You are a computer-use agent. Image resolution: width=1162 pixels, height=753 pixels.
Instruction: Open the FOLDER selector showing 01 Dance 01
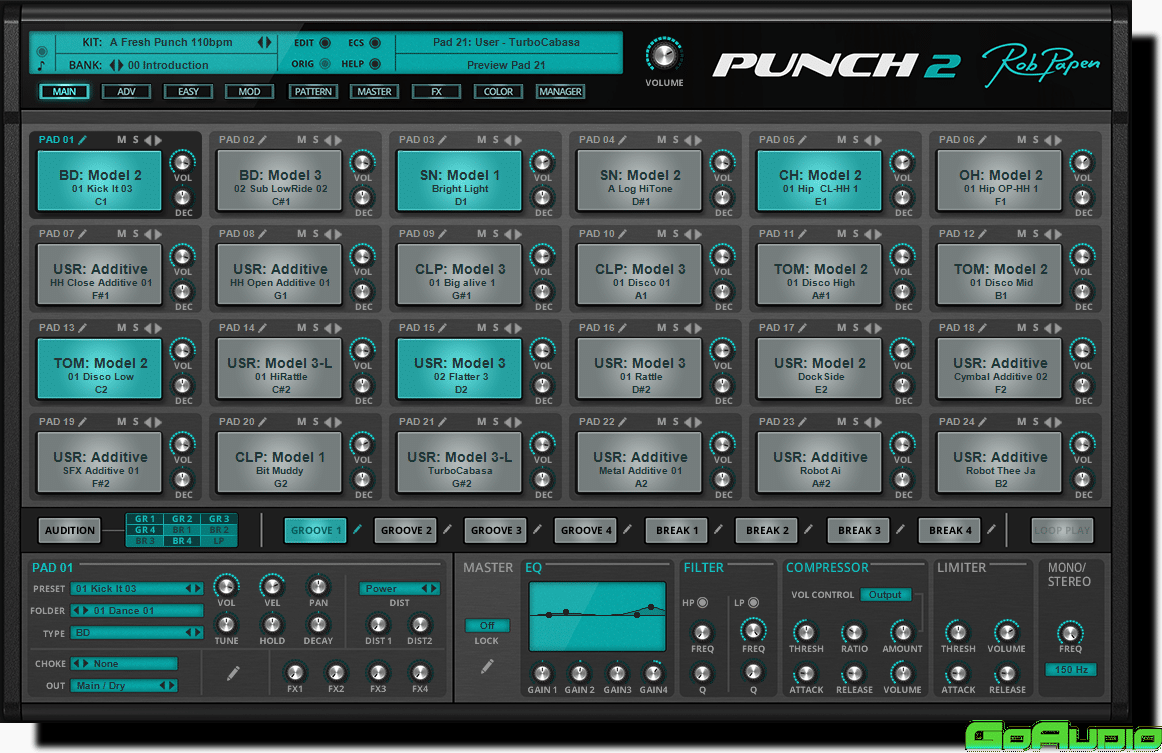137,611
